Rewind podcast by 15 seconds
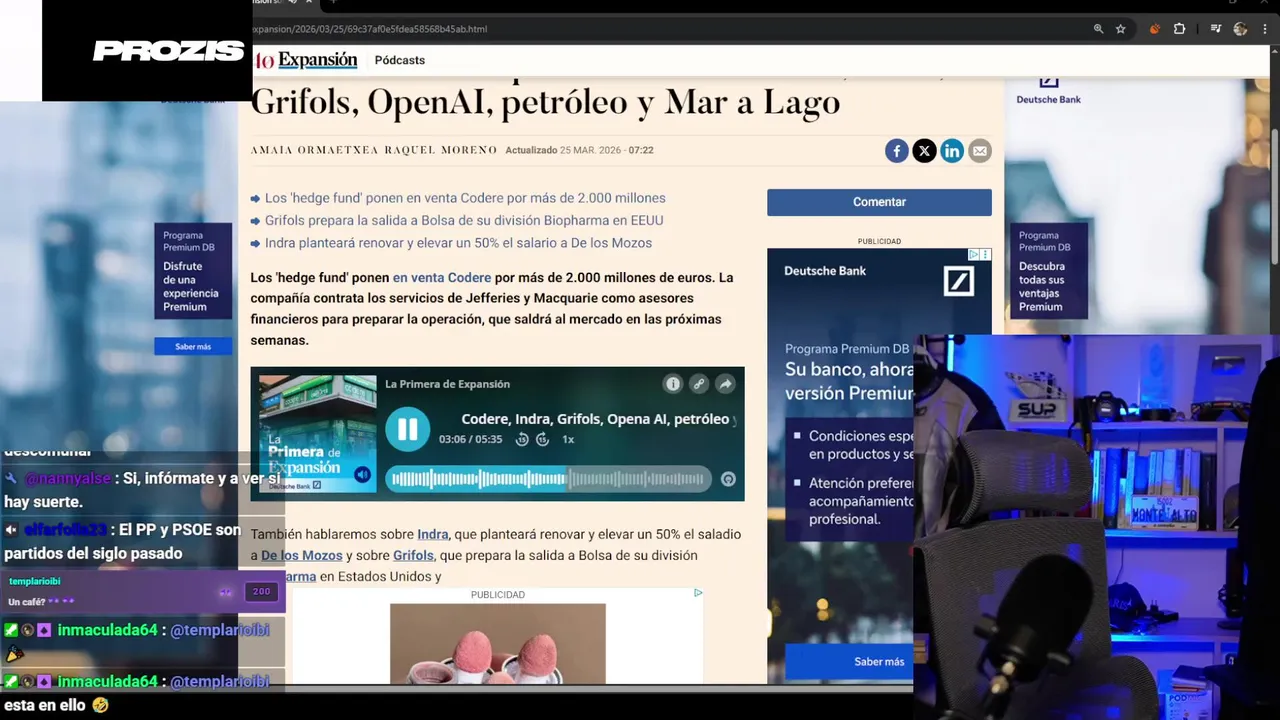Viewport: 1280px width, 720px height. click(x=522, y=440)
